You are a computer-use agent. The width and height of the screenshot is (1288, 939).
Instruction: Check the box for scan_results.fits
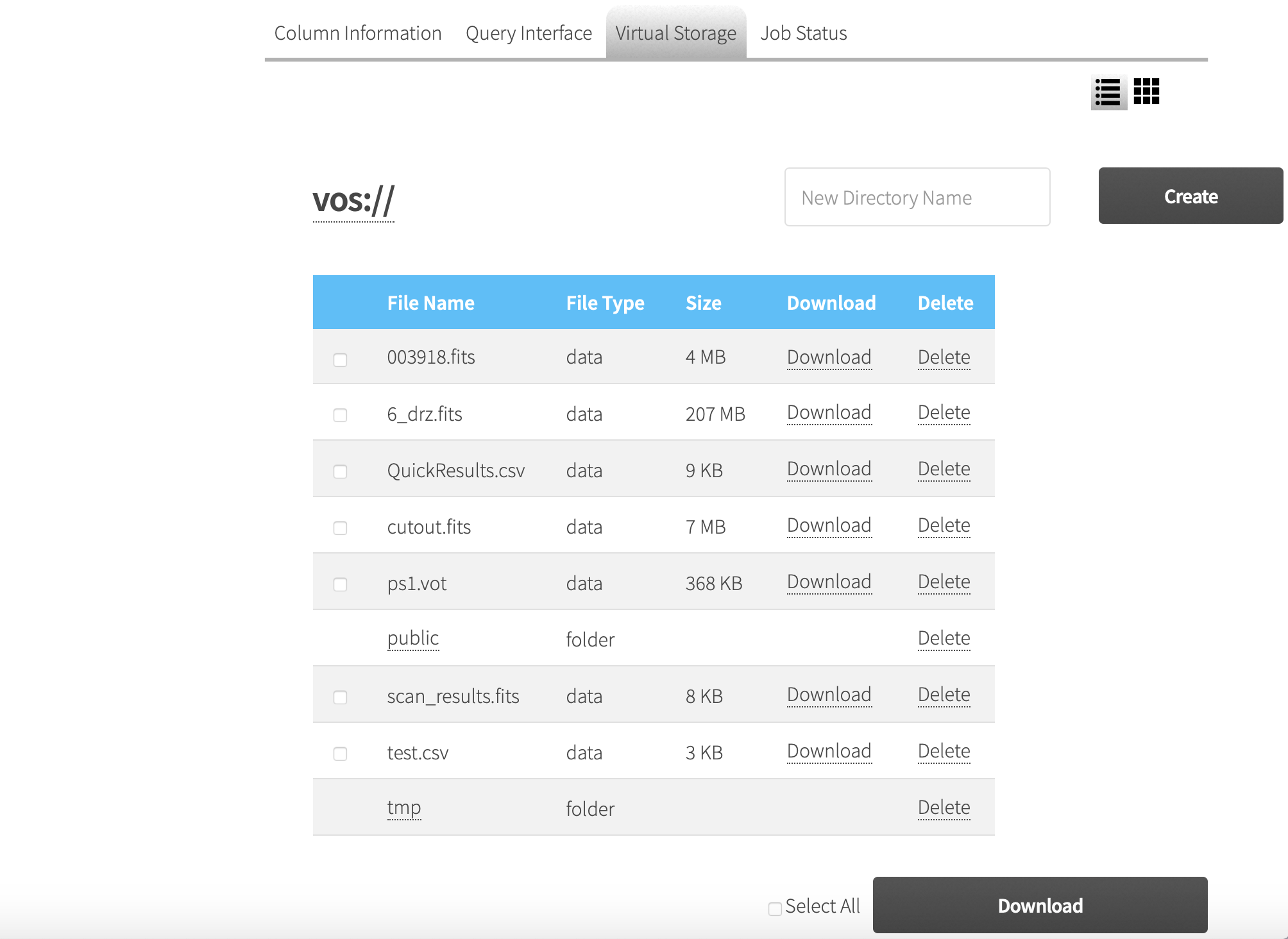pos(340,697)
